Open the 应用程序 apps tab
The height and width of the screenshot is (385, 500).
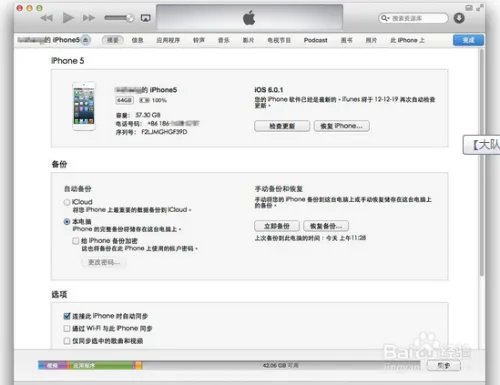click(x=168, y=40)
